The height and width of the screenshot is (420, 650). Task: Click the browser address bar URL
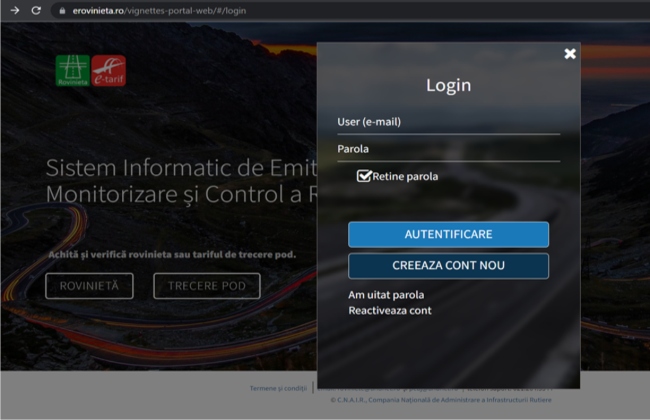pos(160,10)
